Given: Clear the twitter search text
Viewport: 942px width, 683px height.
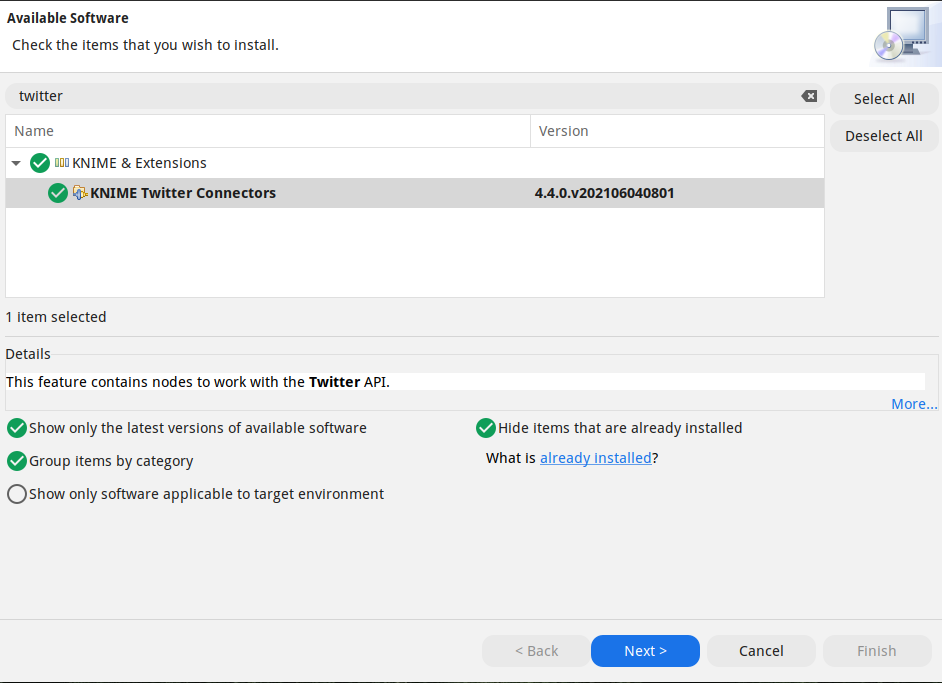Looking at the screenshot, I should [x=808, y=96].
